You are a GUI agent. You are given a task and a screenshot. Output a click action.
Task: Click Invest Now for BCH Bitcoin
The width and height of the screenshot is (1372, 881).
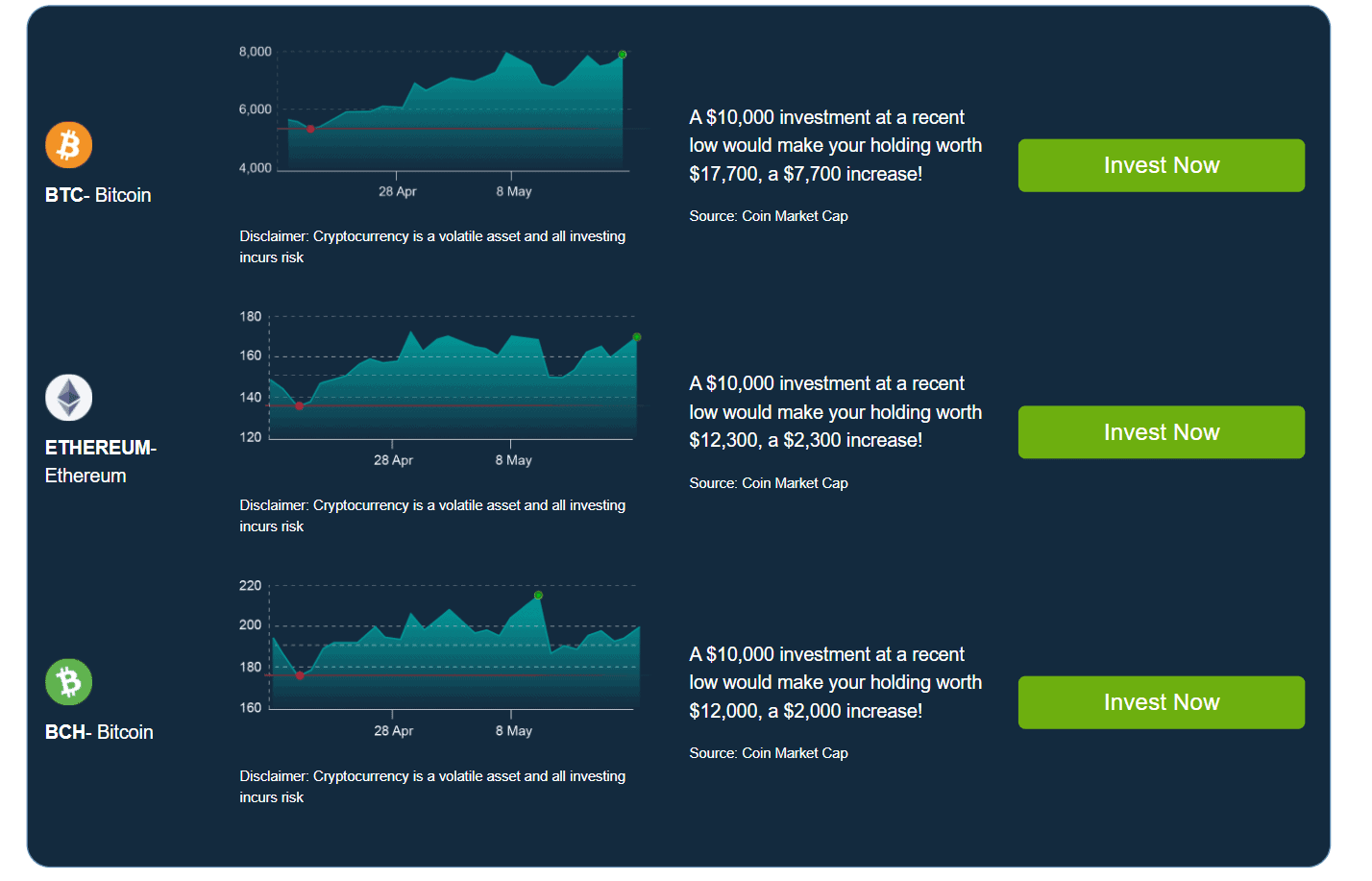1161,701
